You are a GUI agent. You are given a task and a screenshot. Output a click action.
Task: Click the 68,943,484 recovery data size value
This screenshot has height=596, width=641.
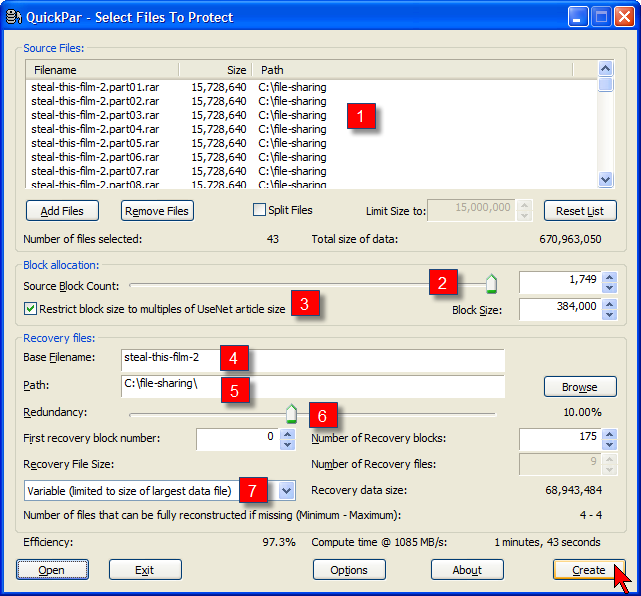pos(574,490)
